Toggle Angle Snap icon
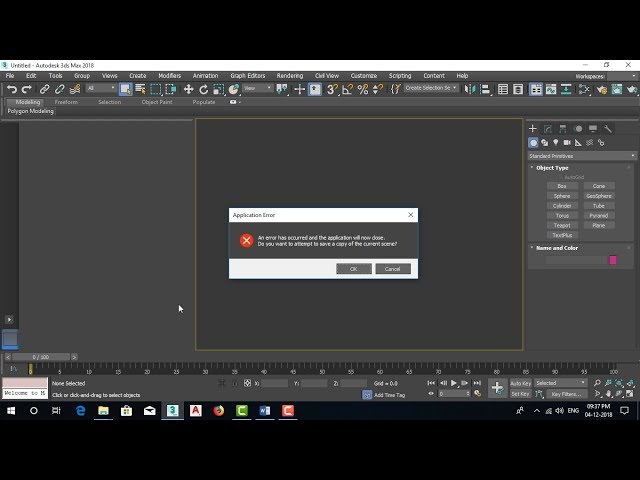The width and height of the screenshot is (640, 480). pyautogui.click(x=347, y=89)
